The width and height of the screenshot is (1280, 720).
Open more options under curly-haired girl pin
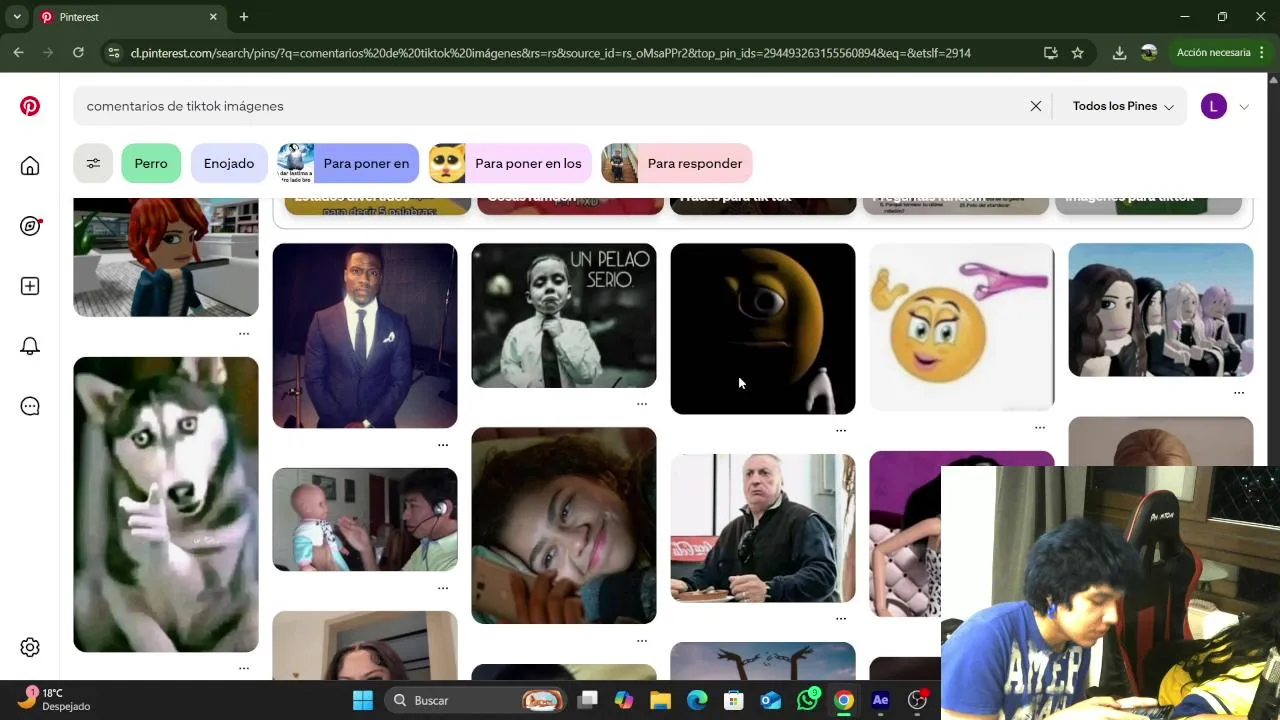click(x=642, y=640)
